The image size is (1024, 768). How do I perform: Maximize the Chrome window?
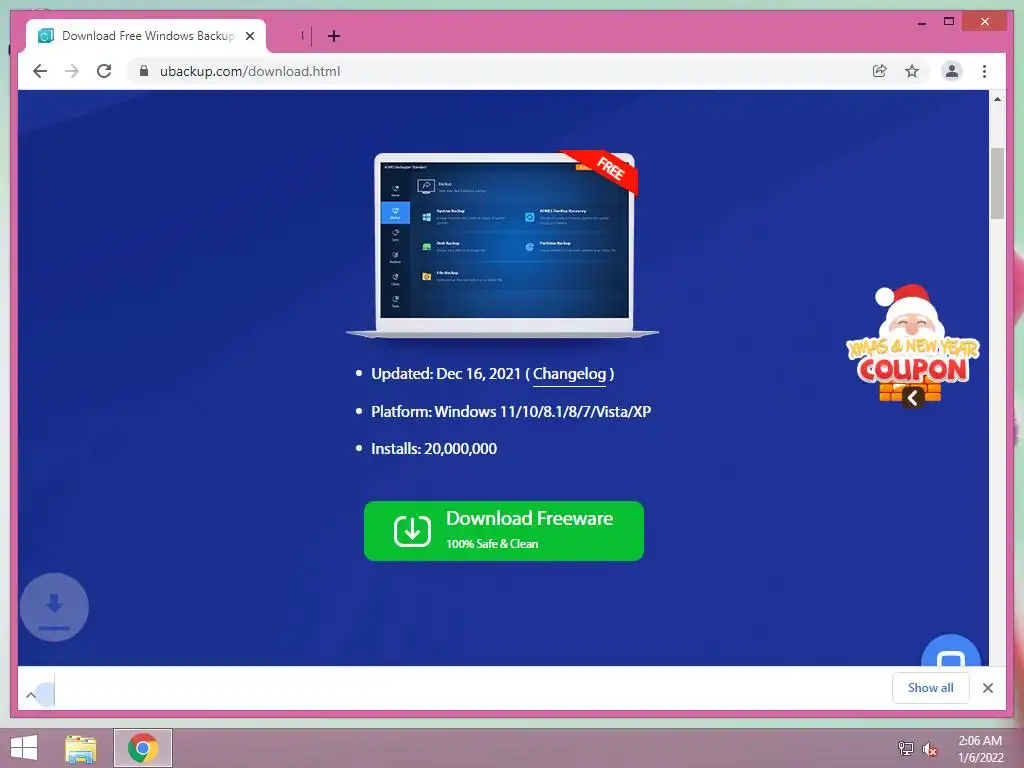pyautogui.click(x=949, y=22)
